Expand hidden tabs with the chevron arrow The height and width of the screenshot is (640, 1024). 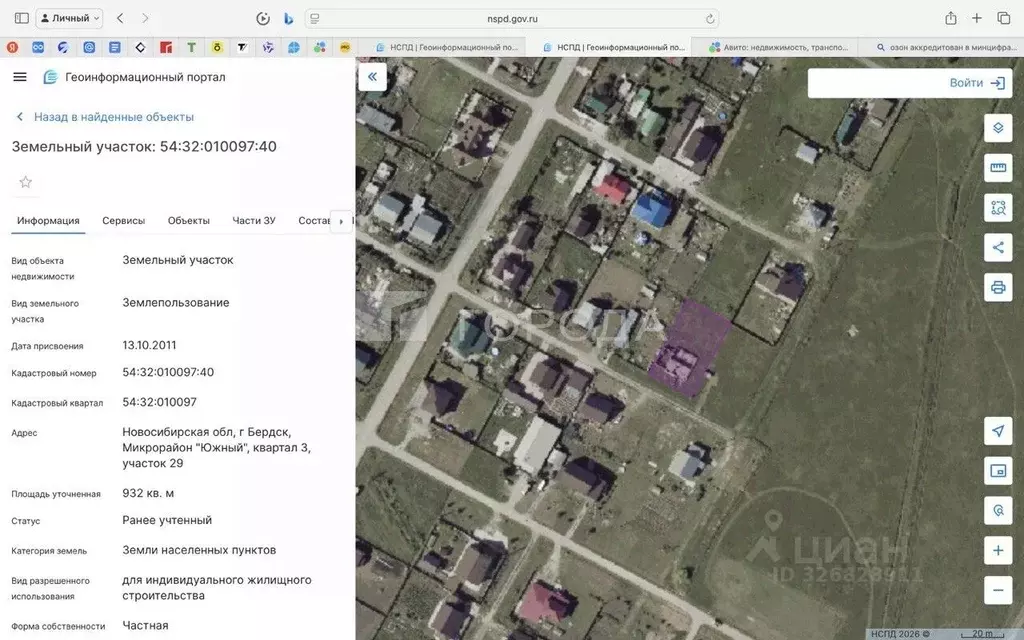click(x=341, y=221)
